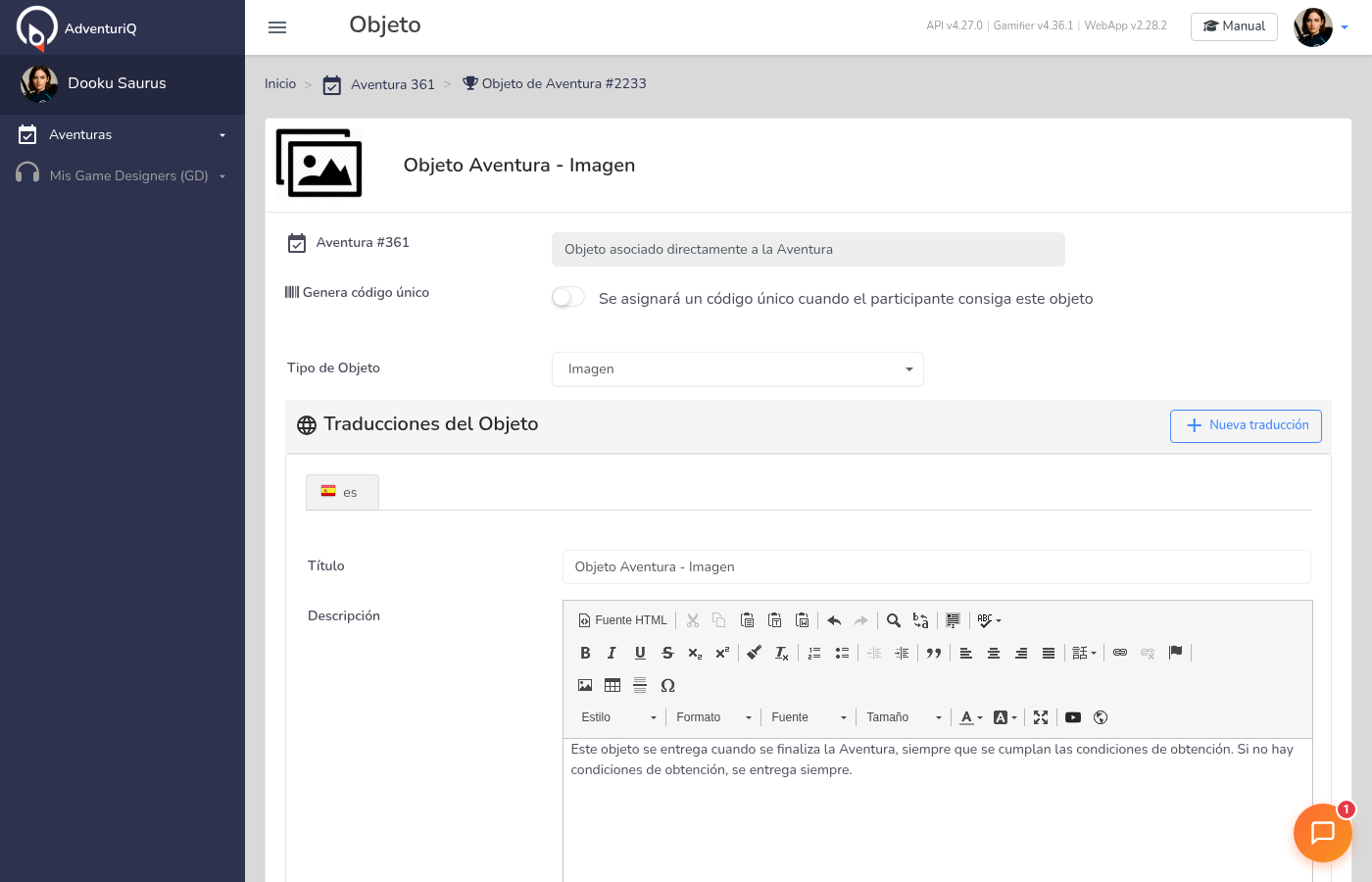Click Objeto de Aventura #2233 breadcrumb
Image resolution: width=1372 pixels, height=882 pixels.
tap(555, 83)
